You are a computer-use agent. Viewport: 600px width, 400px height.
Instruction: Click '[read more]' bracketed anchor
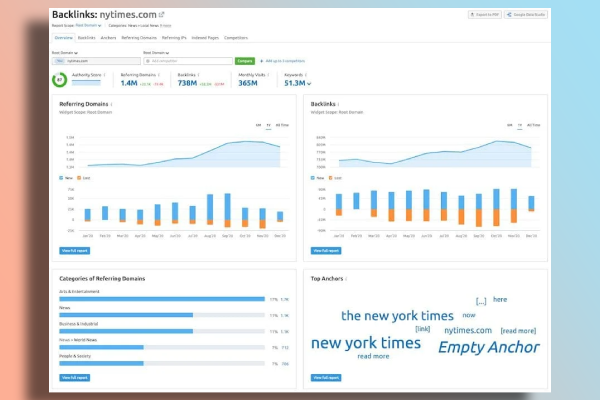click(518, 331)
